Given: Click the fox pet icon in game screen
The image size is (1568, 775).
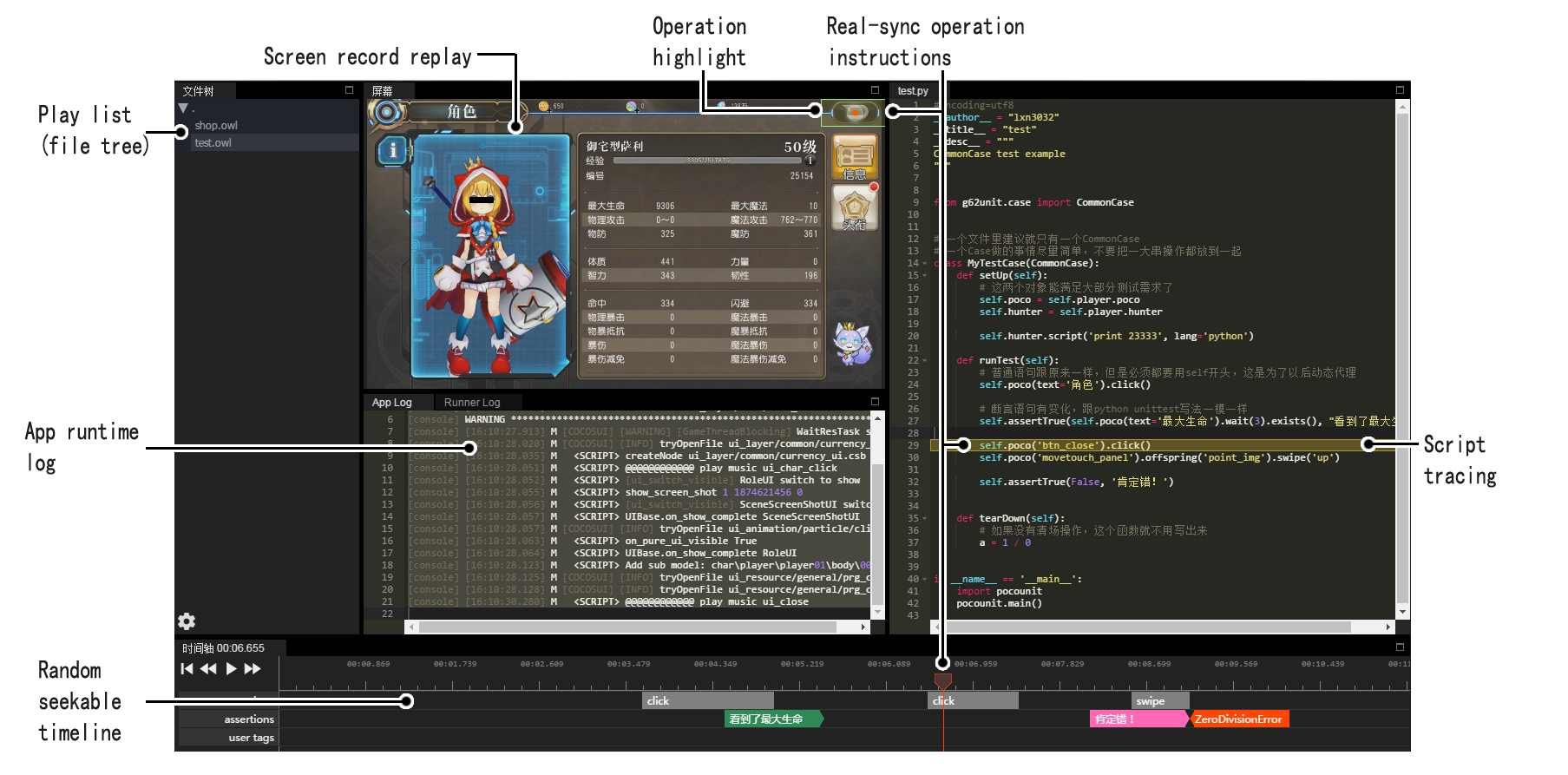Looking at the screenshot, I should coord(852,345).
